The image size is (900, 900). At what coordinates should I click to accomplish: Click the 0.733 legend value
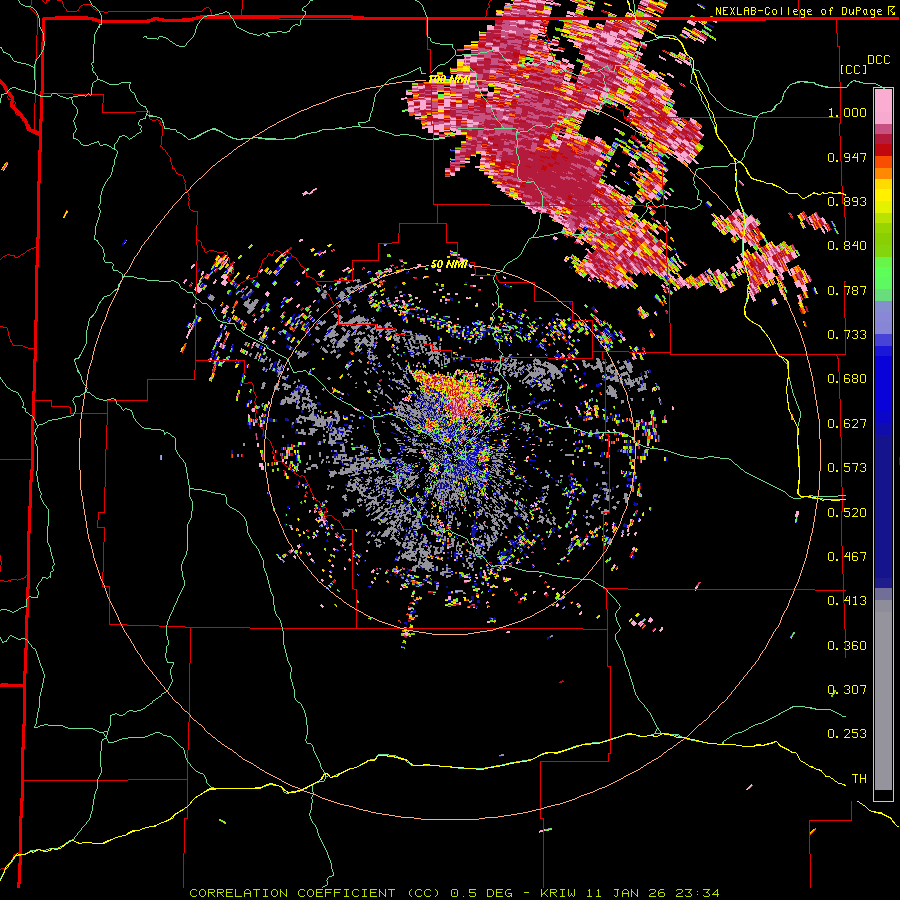click(847, 335)
